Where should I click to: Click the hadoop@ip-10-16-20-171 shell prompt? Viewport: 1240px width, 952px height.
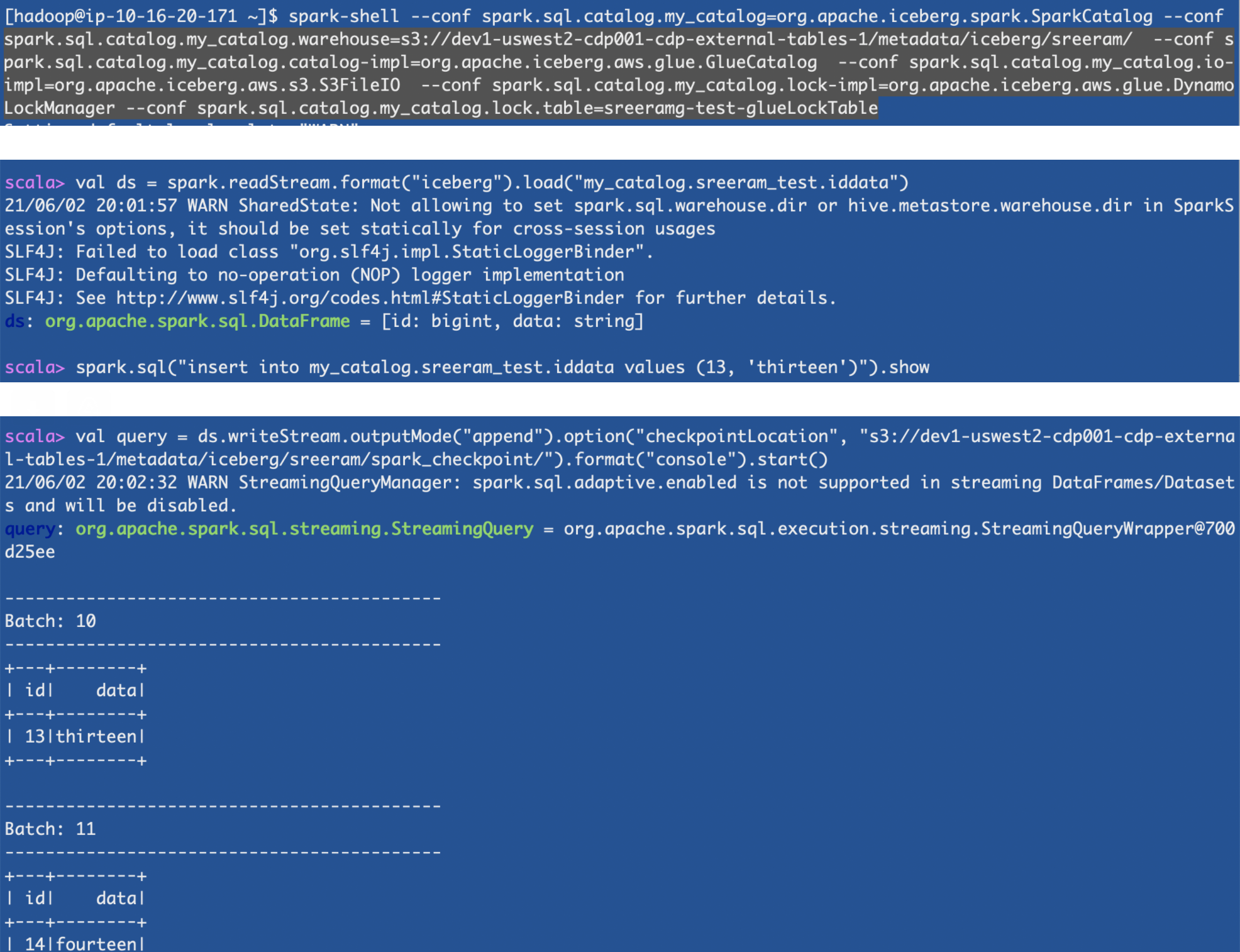coord(141,16)
